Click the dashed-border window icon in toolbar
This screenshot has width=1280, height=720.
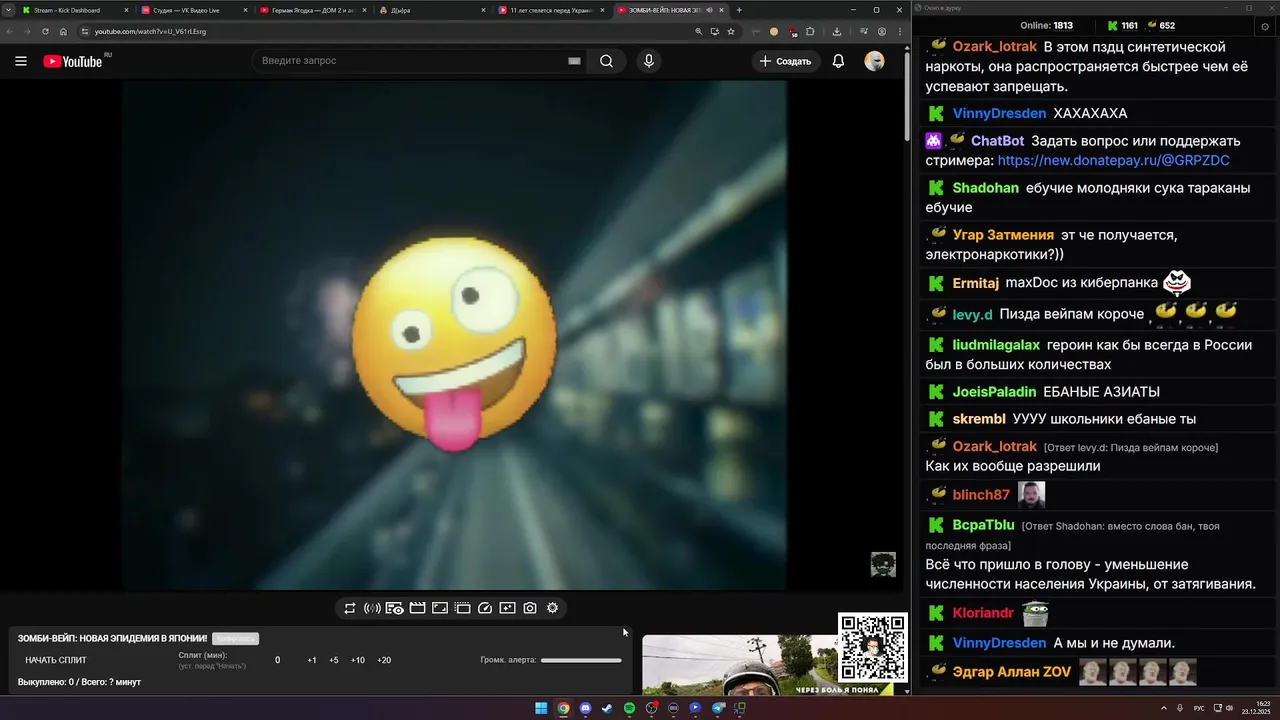tap(463, 608)
